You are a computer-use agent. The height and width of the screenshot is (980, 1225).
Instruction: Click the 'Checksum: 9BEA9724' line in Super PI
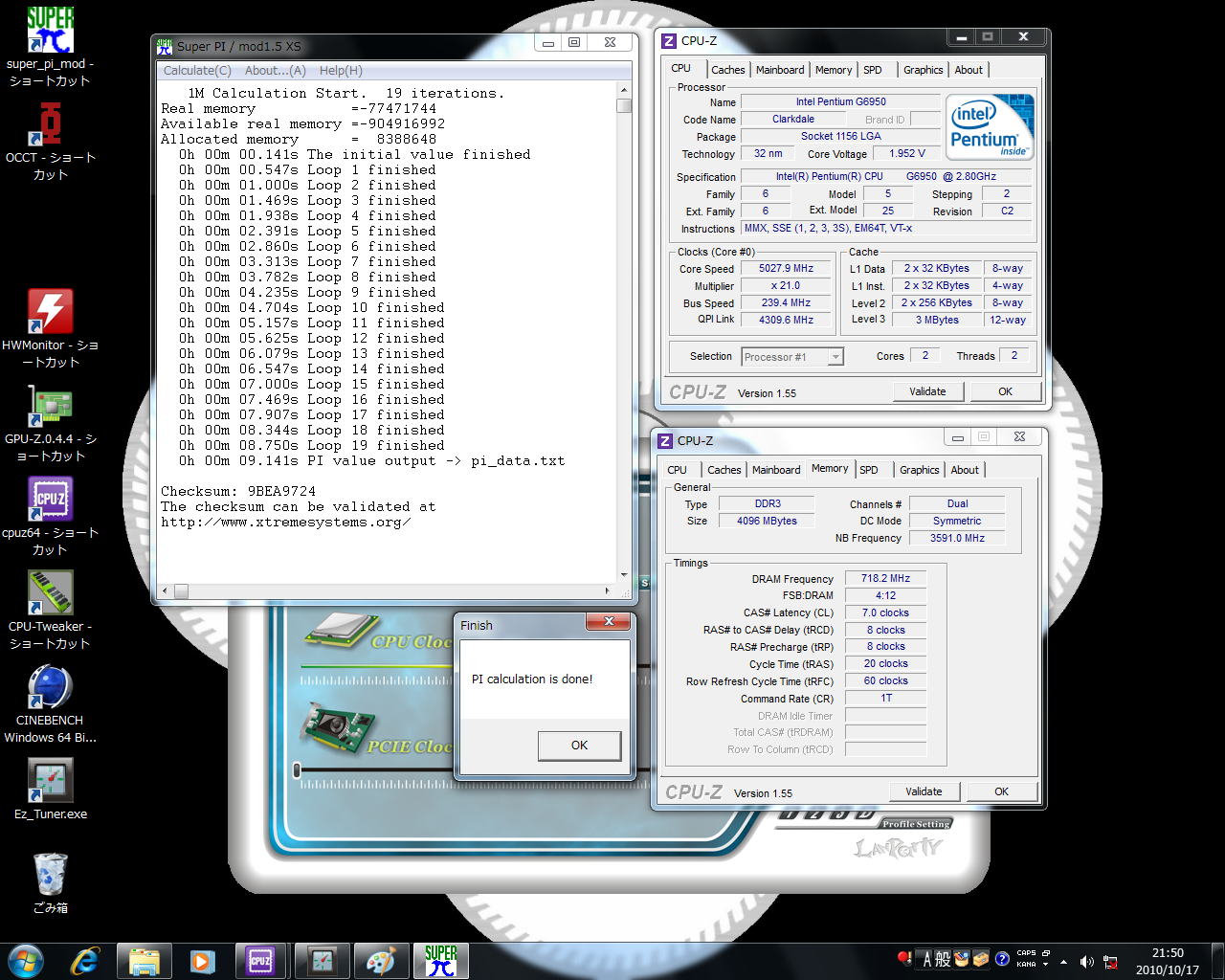(238, 491)
